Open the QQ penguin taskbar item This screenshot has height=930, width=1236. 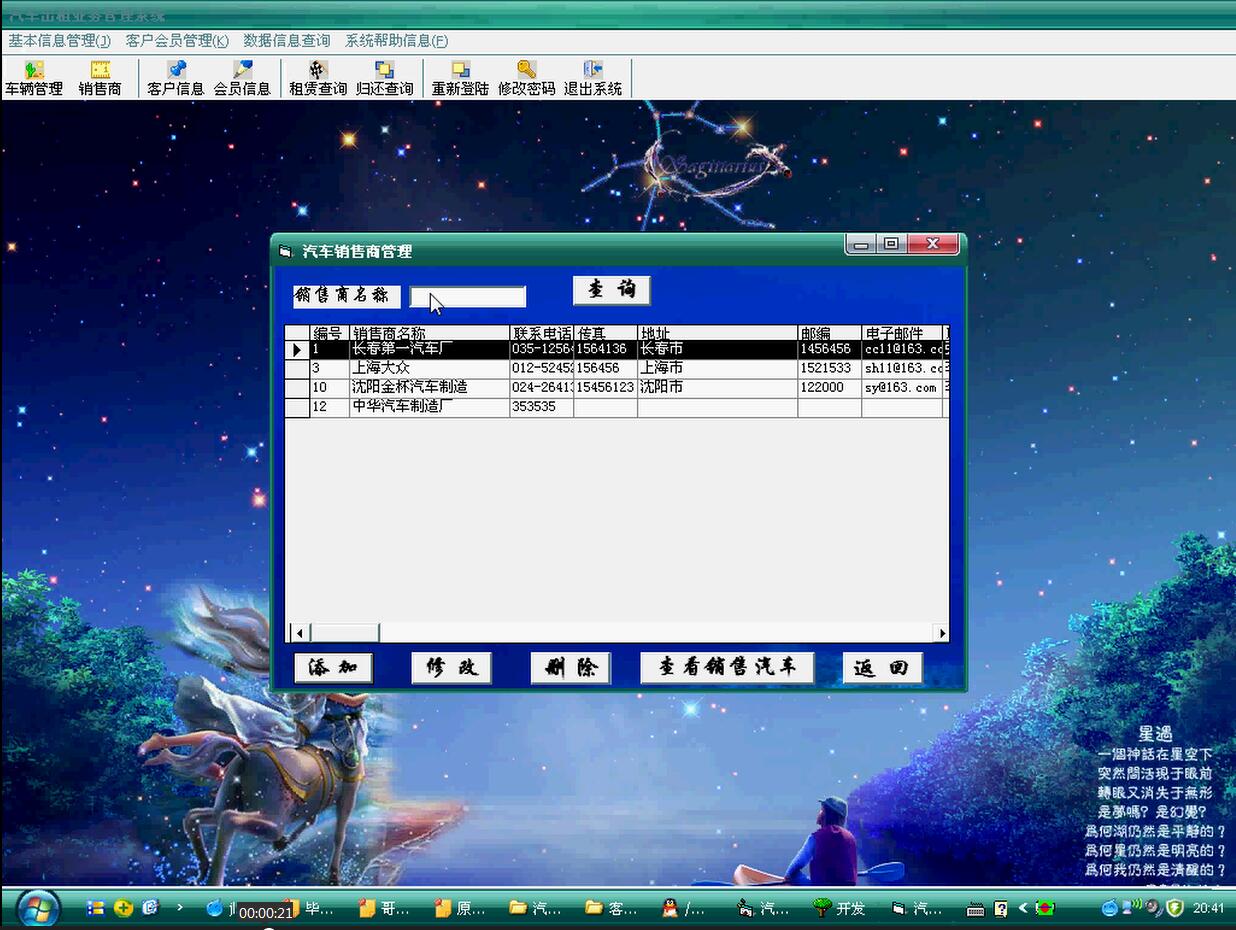click(x=684, y=908)
